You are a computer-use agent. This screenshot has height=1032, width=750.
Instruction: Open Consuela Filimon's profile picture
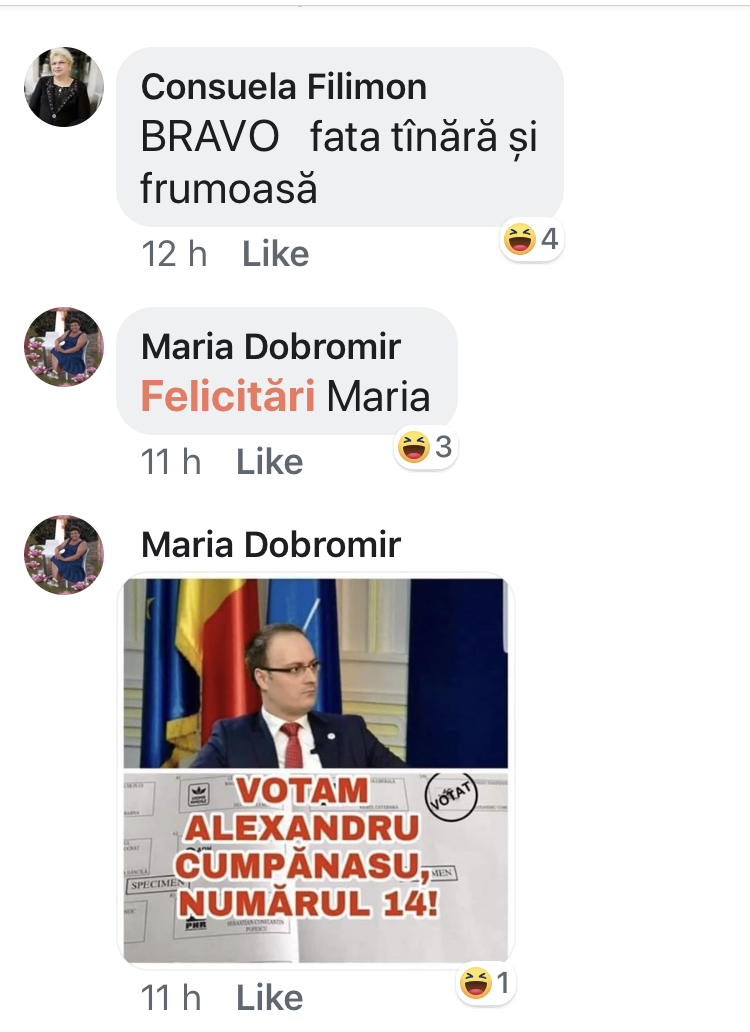(x=64, y=87)
